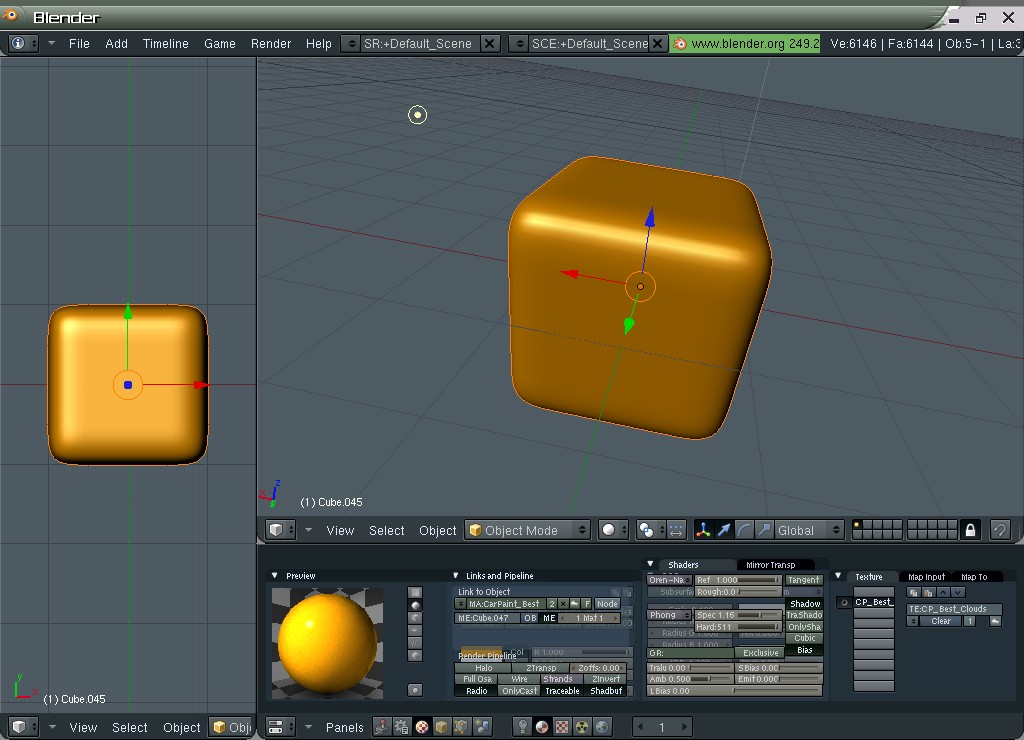Open the Object context cube icon
Image resolution: width=1024 pixels, height=740 pixels.
pos(442,727)
